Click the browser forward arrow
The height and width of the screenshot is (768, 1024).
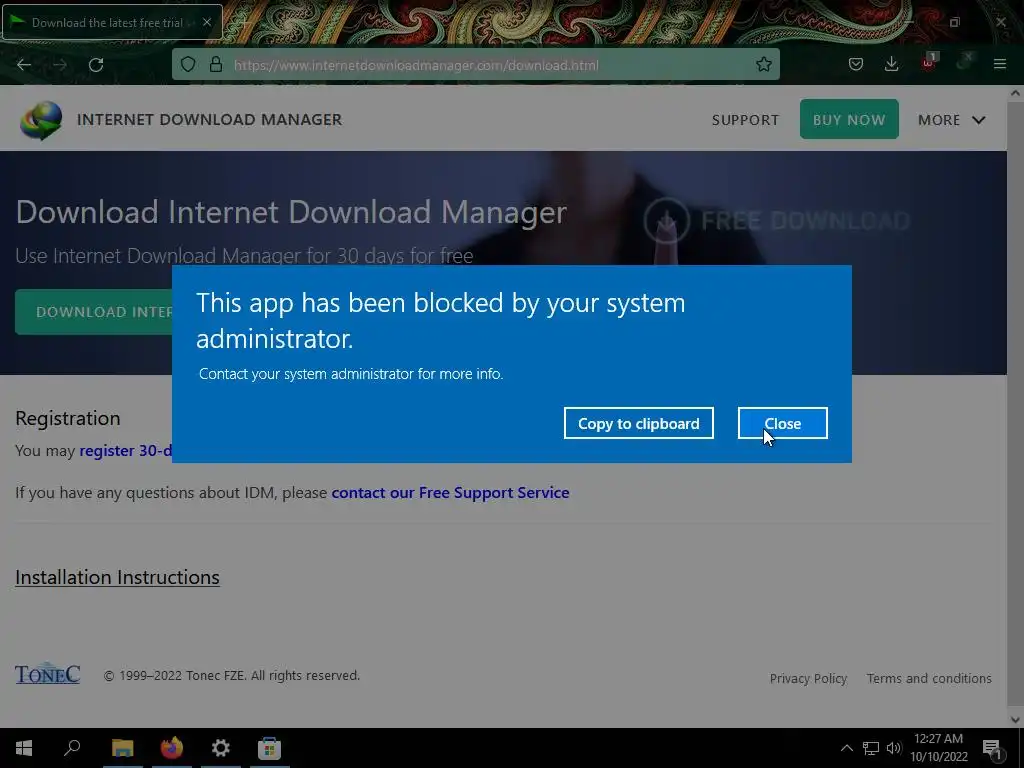pos(60,65)
